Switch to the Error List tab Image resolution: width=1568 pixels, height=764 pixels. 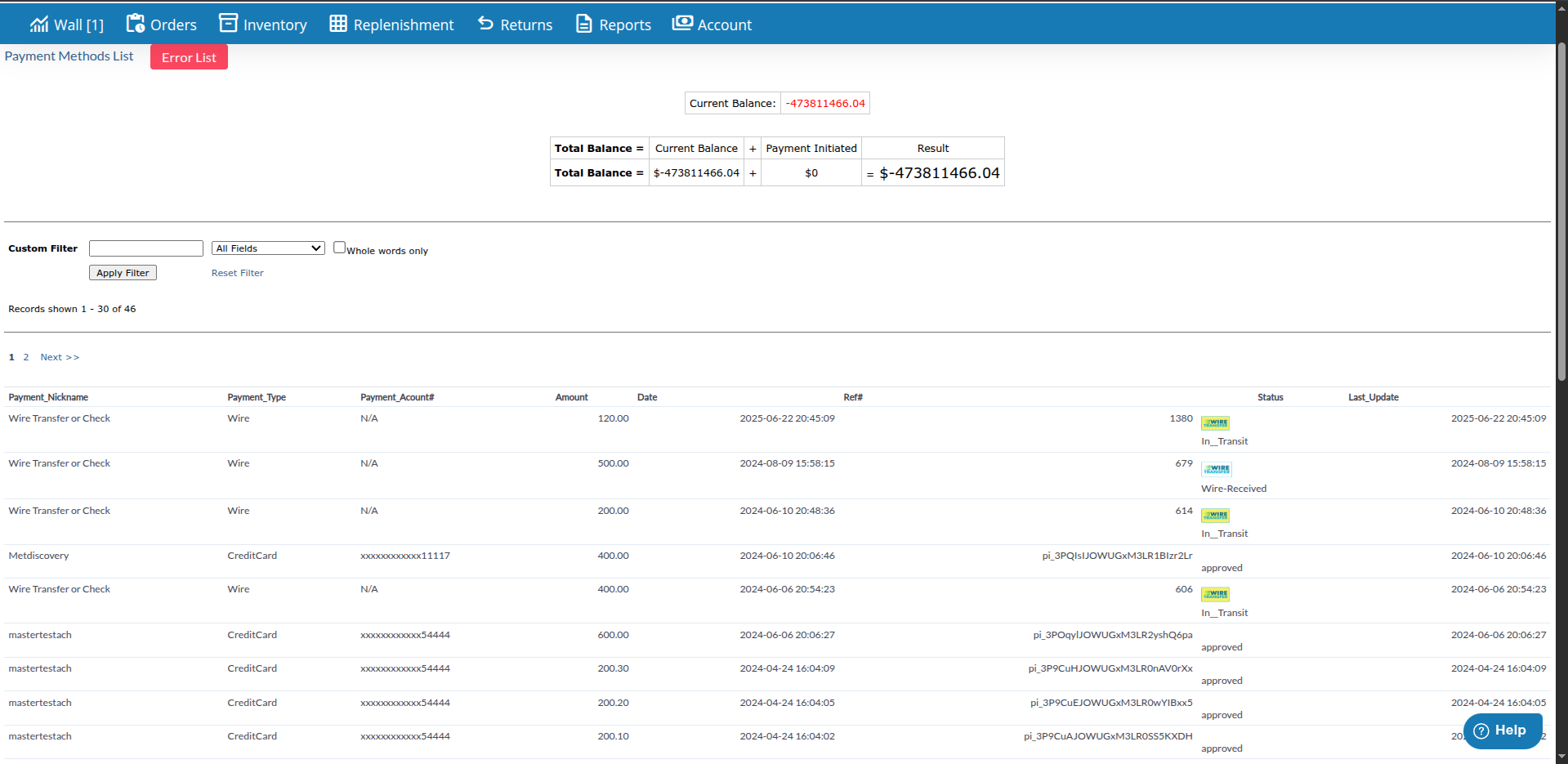tap(189, 56)
